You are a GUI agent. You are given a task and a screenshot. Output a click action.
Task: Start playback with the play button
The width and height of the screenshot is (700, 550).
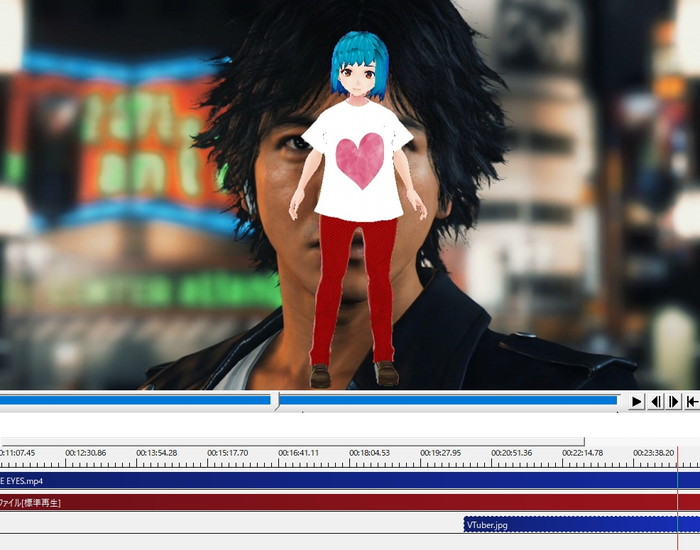[x=637, y=402]
